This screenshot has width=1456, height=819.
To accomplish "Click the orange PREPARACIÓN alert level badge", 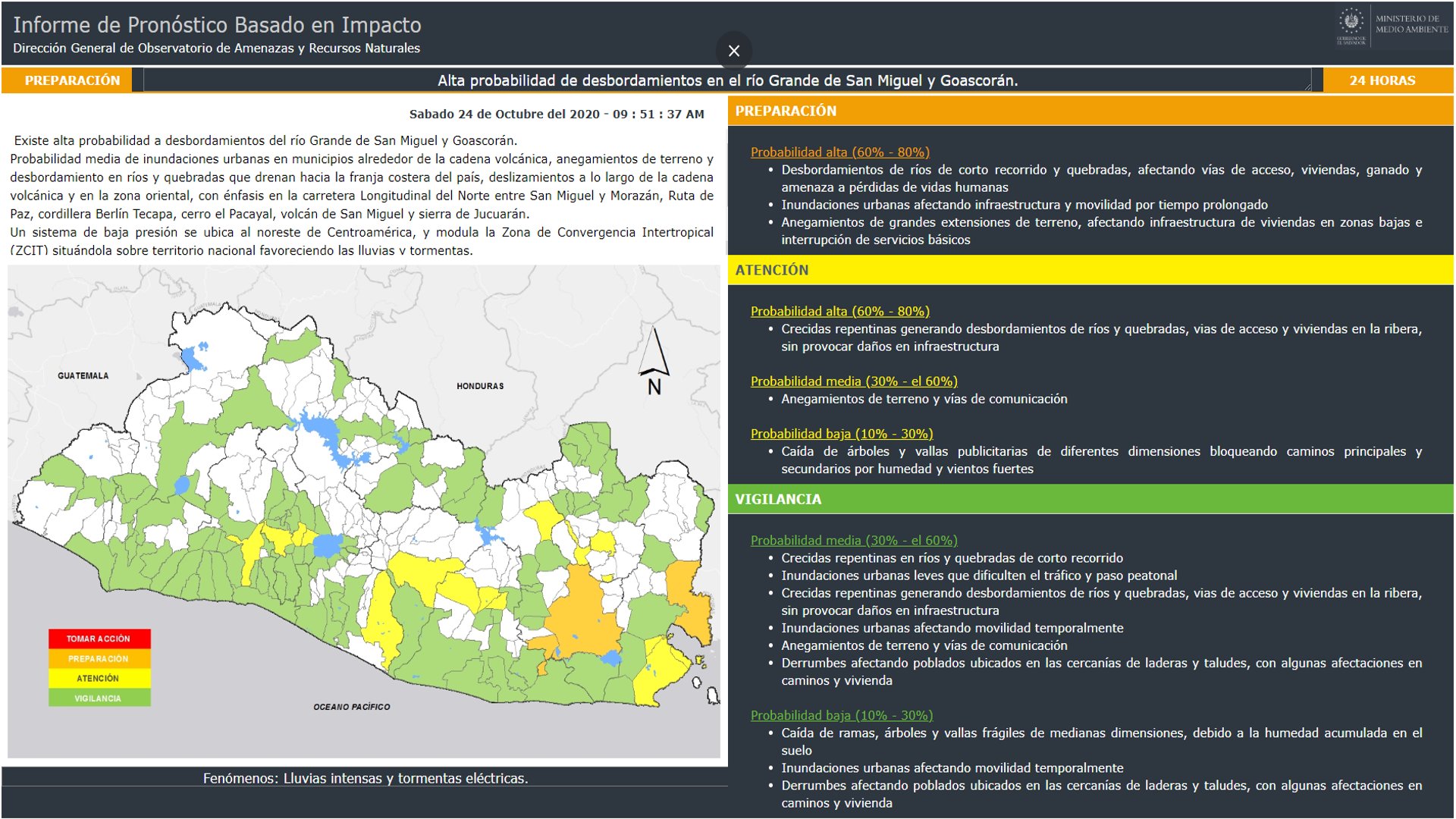I will 72,80.
